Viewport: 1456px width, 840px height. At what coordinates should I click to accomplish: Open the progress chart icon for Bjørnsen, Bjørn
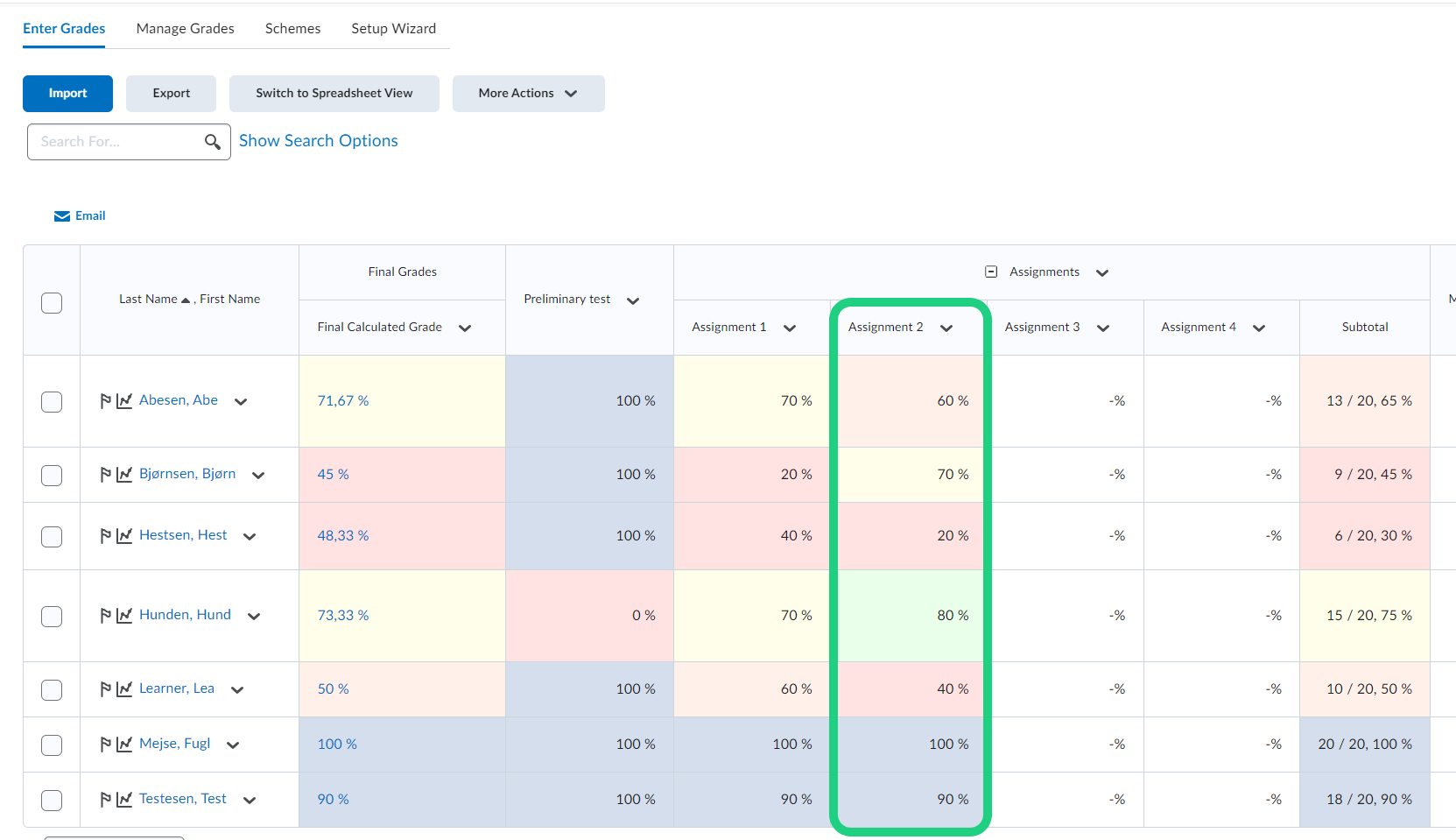[124, 475]
